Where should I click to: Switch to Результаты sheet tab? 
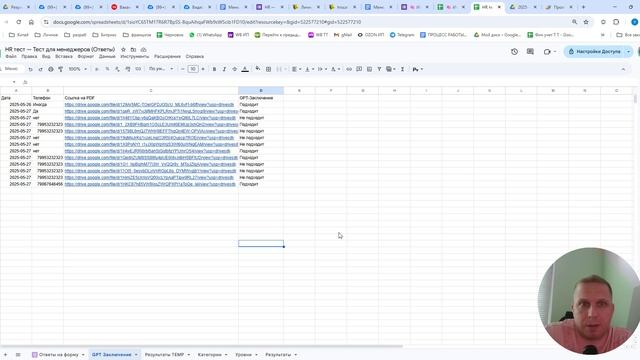tap(278, 355)
